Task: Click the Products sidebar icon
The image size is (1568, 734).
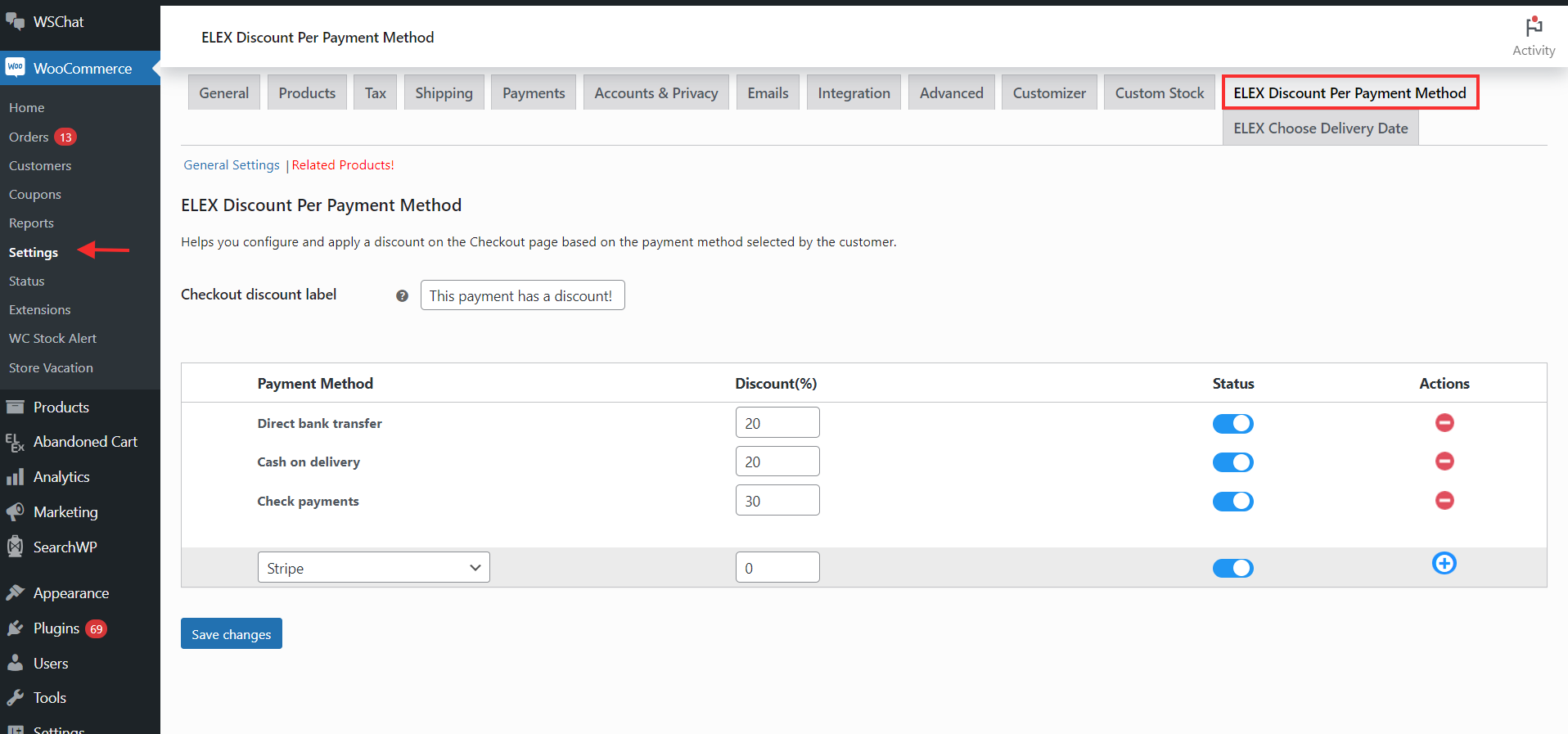Action: point(16,407)
